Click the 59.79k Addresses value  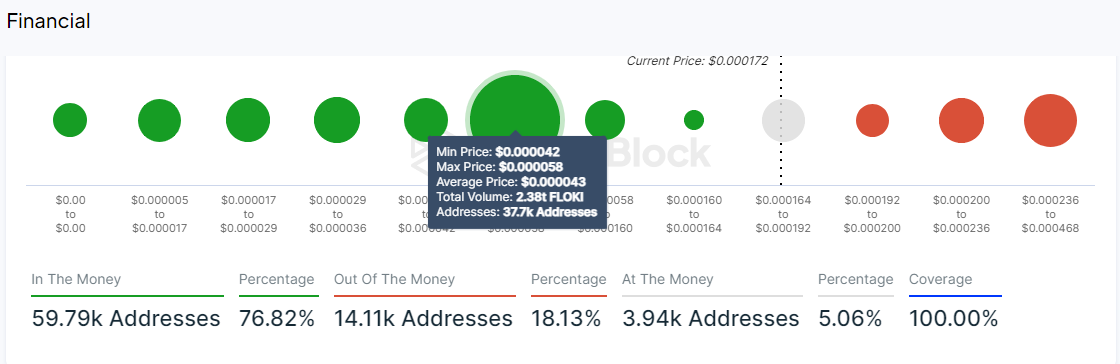pos(126,318)
